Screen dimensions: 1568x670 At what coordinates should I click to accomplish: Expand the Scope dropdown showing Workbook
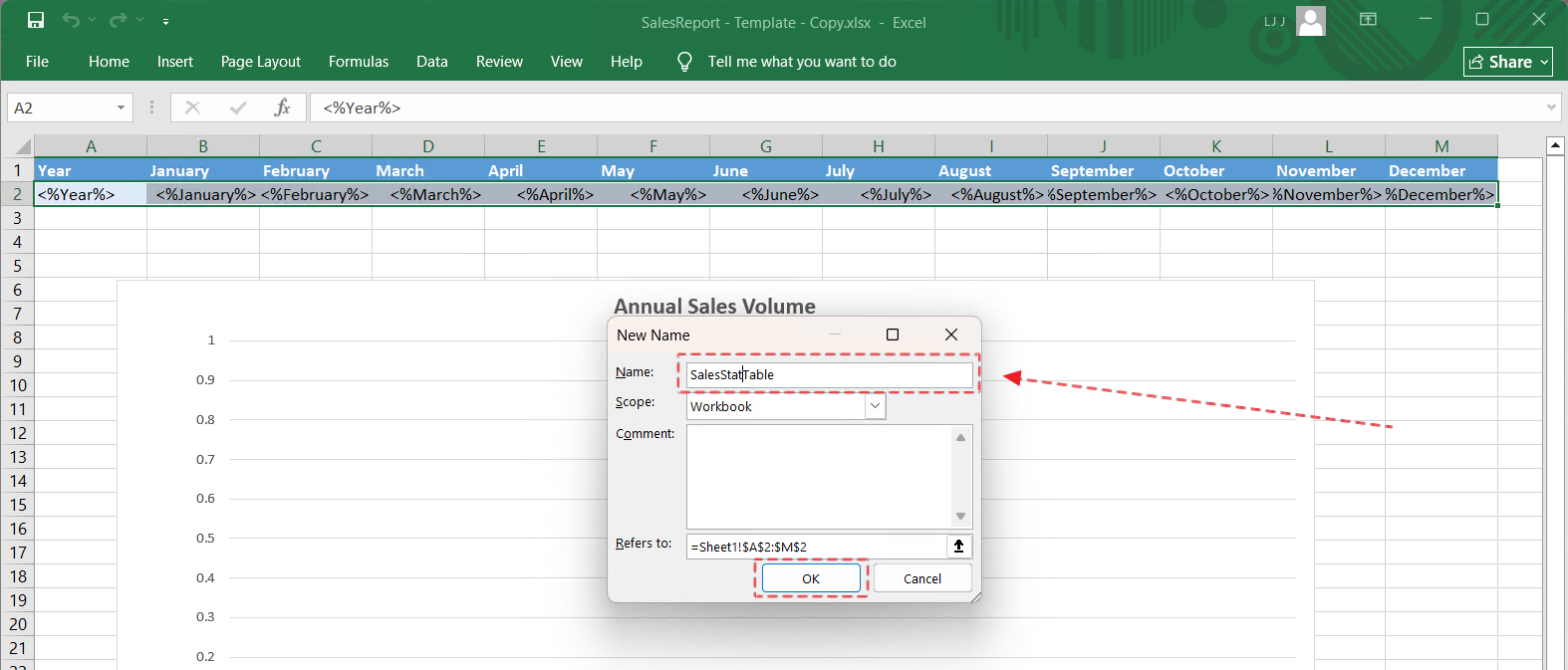click(x=875, y=406)
